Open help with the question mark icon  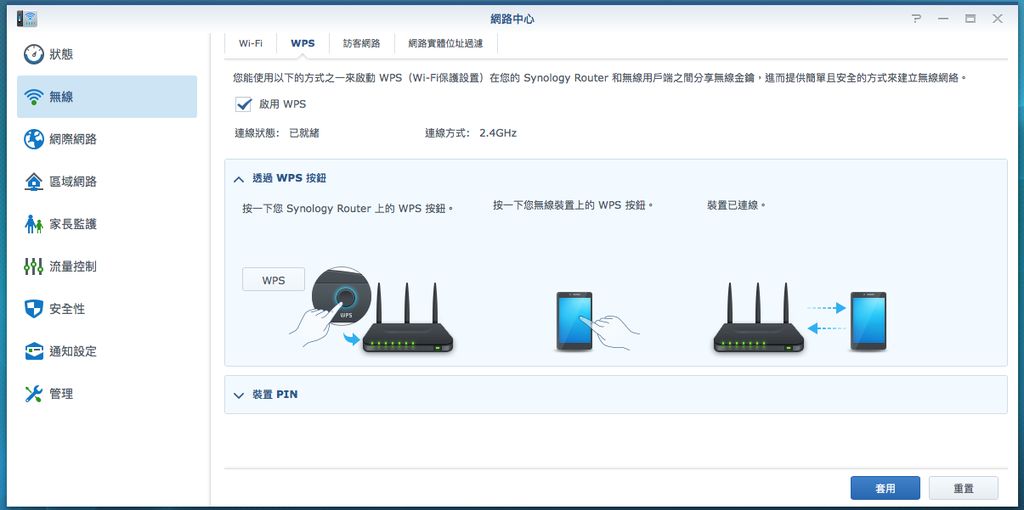point(916,19)
